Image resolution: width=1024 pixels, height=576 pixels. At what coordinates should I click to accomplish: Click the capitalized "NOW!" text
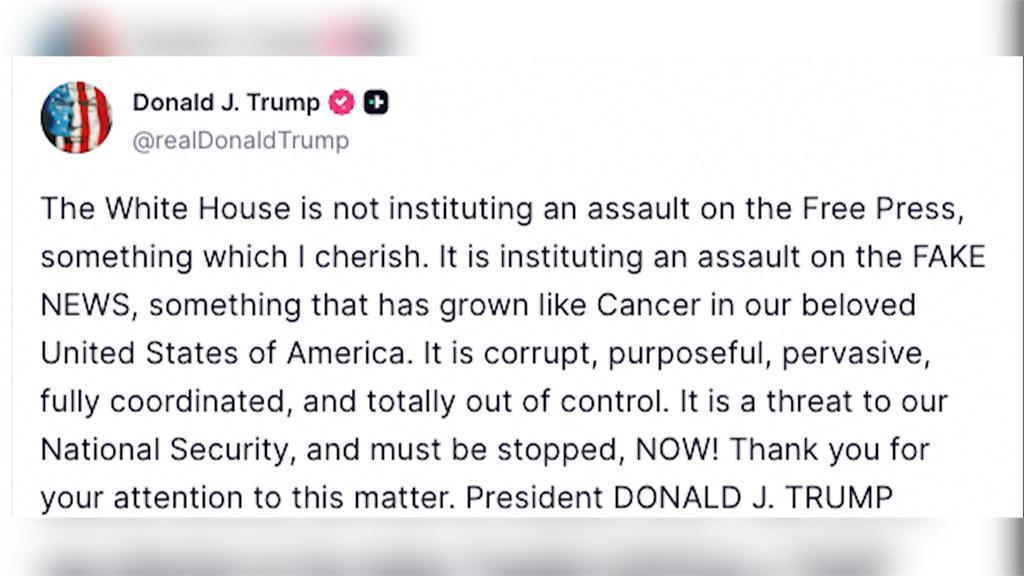677,449
